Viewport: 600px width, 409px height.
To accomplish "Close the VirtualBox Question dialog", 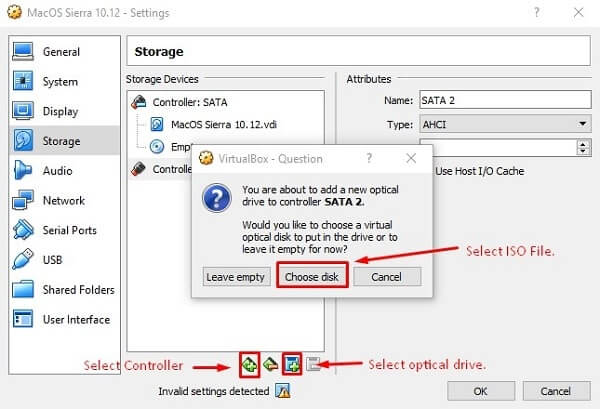I will 411,158.
